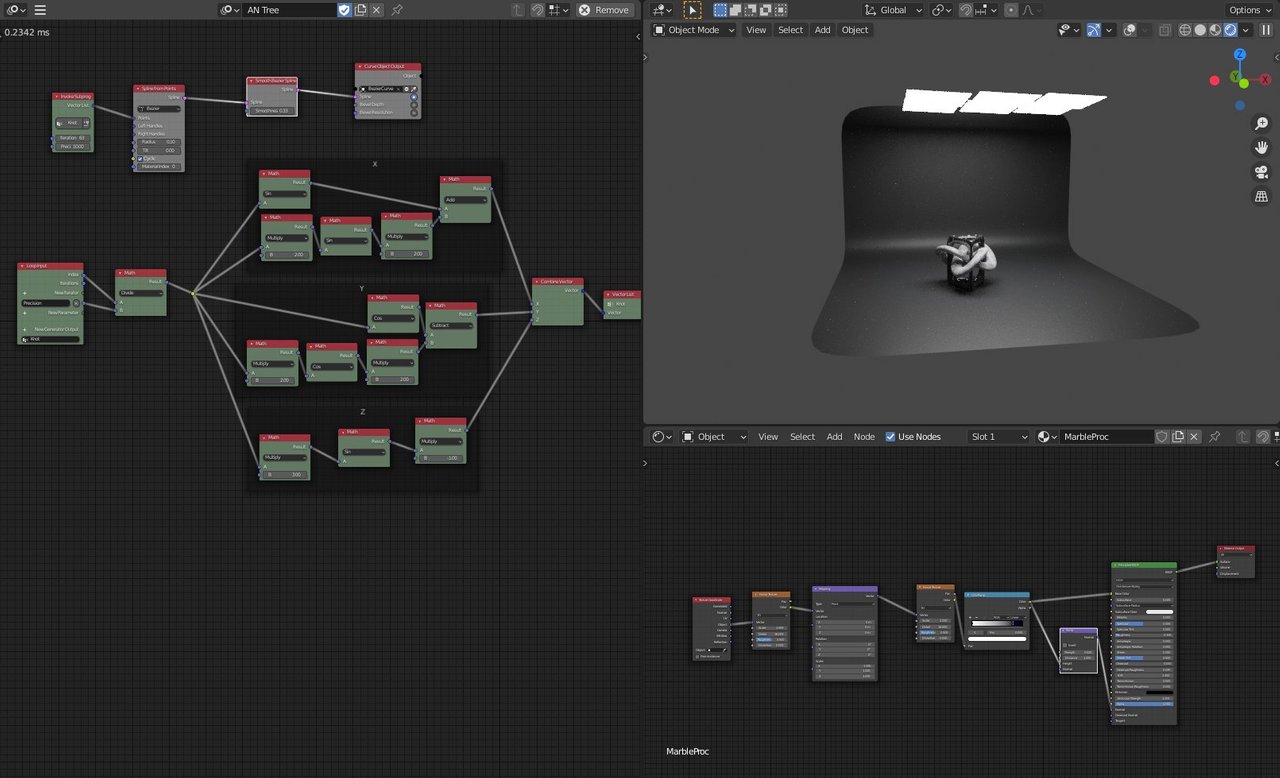1280x778 pixels.
Task: Open the Select menu in the 3D viewport
Action: point(790,30)
